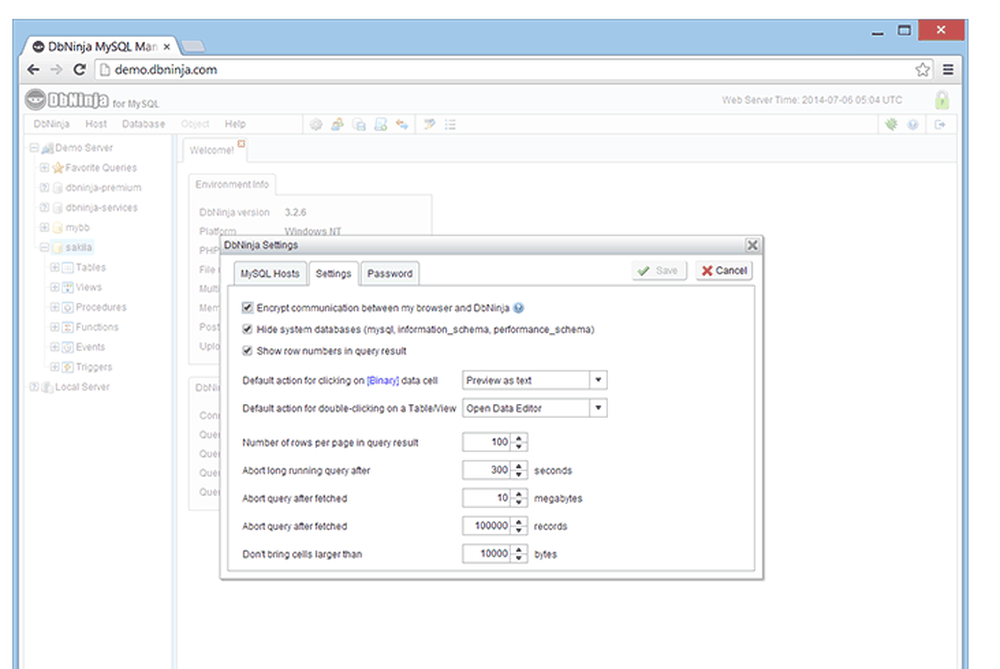Click the two-arrows transfer toolbar icon
The image size is (1000, 669).
402,124
